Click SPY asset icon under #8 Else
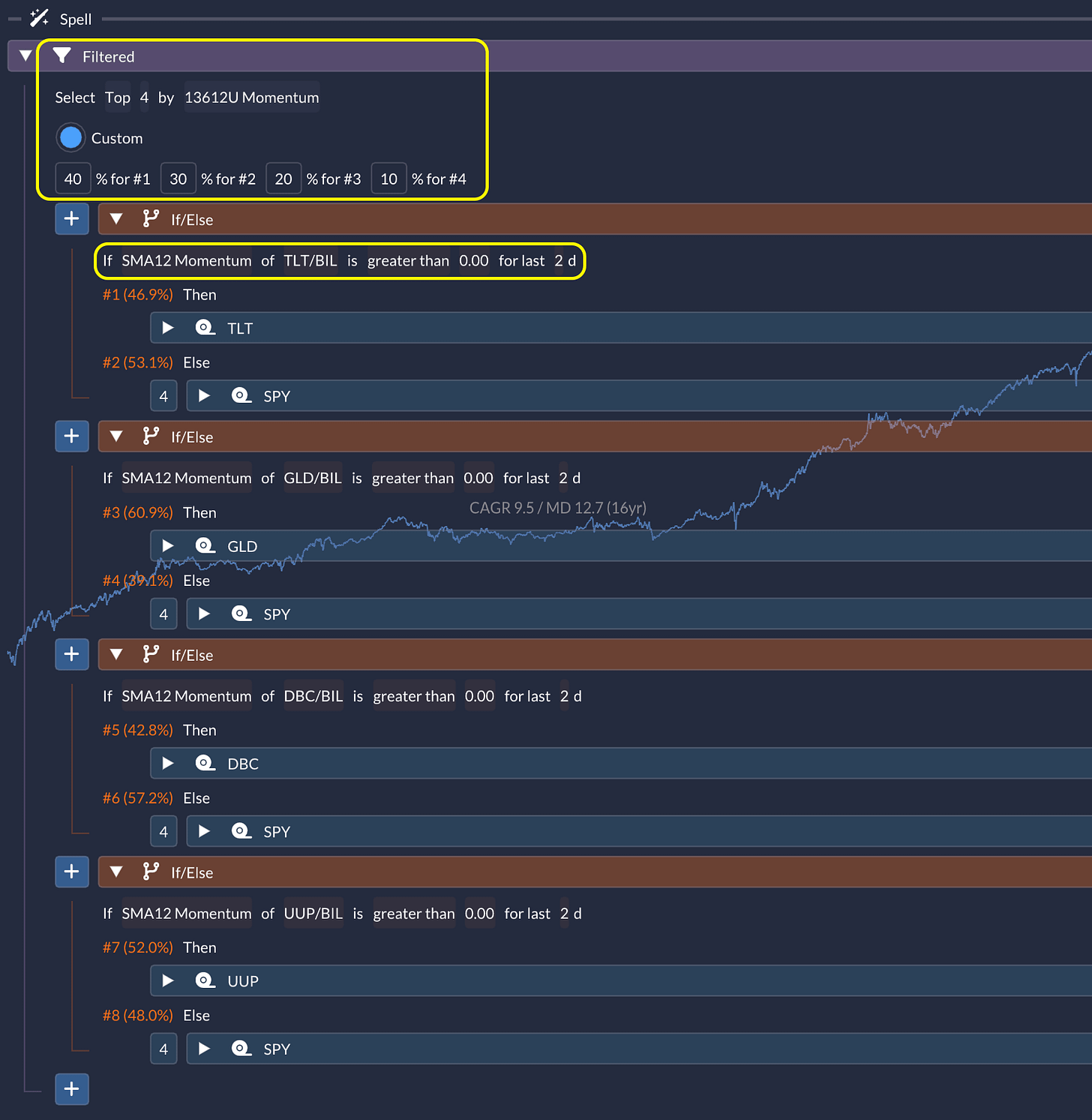 tap(241, 1049)
